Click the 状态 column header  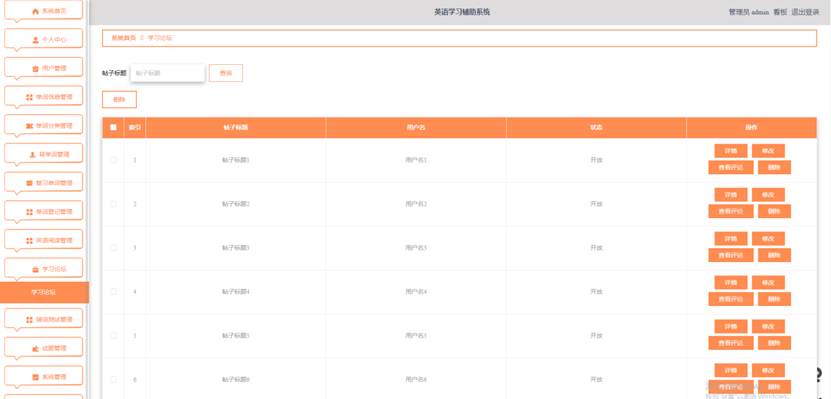click(596, 128)
